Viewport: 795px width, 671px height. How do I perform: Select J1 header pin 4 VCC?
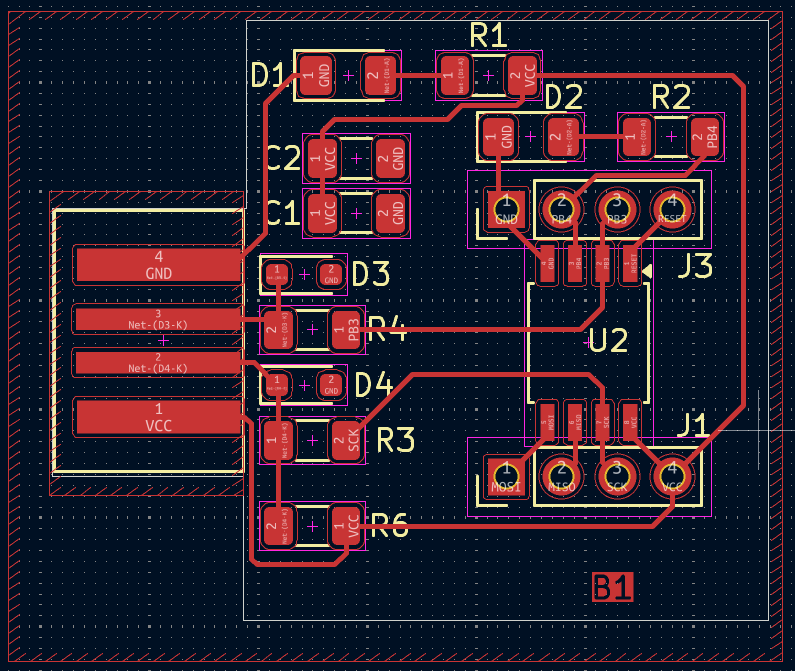coord(672,473)
